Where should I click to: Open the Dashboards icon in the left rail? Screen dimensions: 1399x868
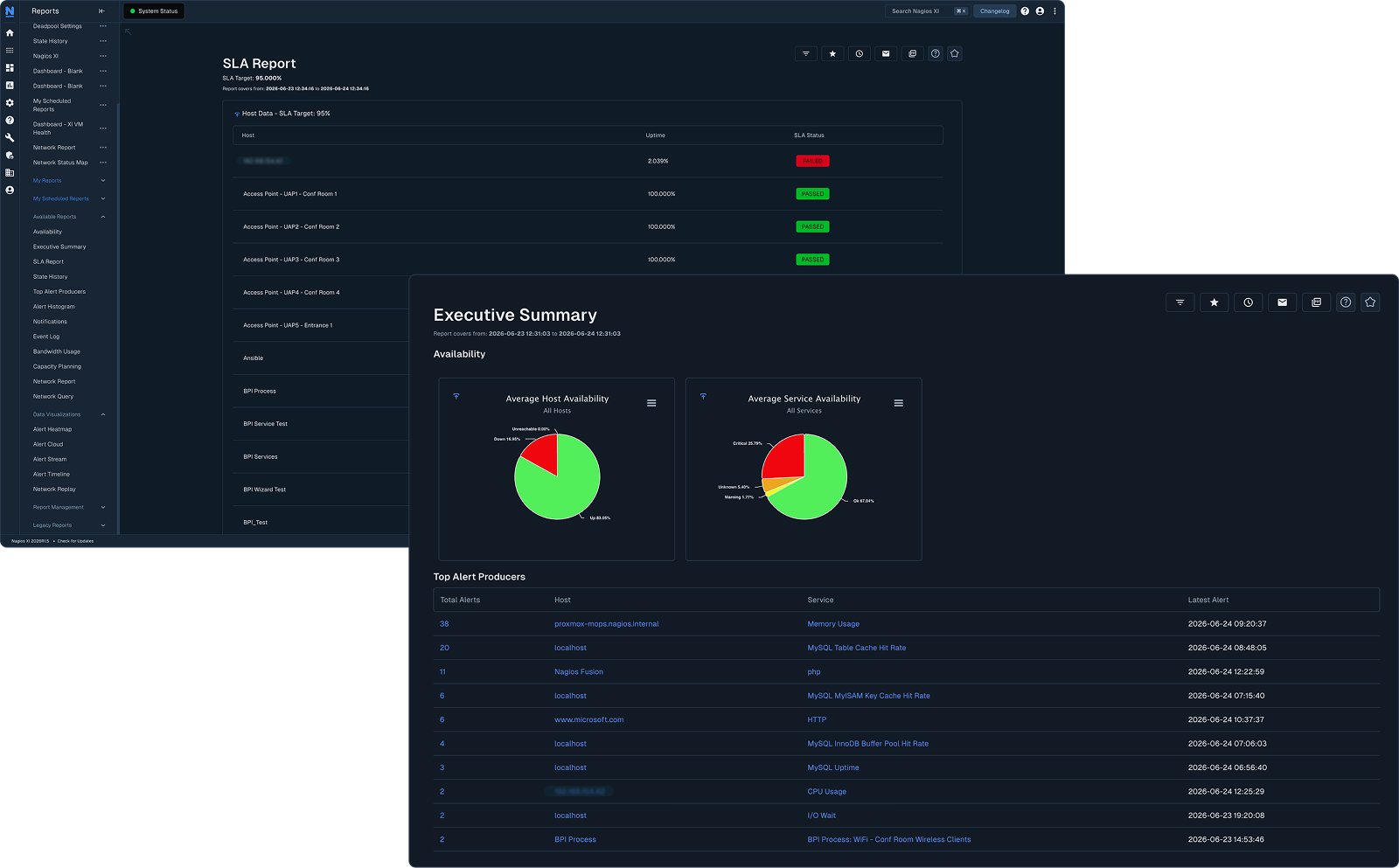tap(10, 67)
